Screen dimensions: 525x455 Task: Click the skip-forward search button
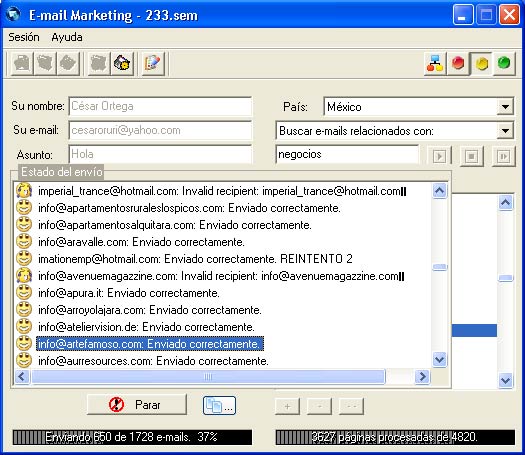(x=504, y=156)
